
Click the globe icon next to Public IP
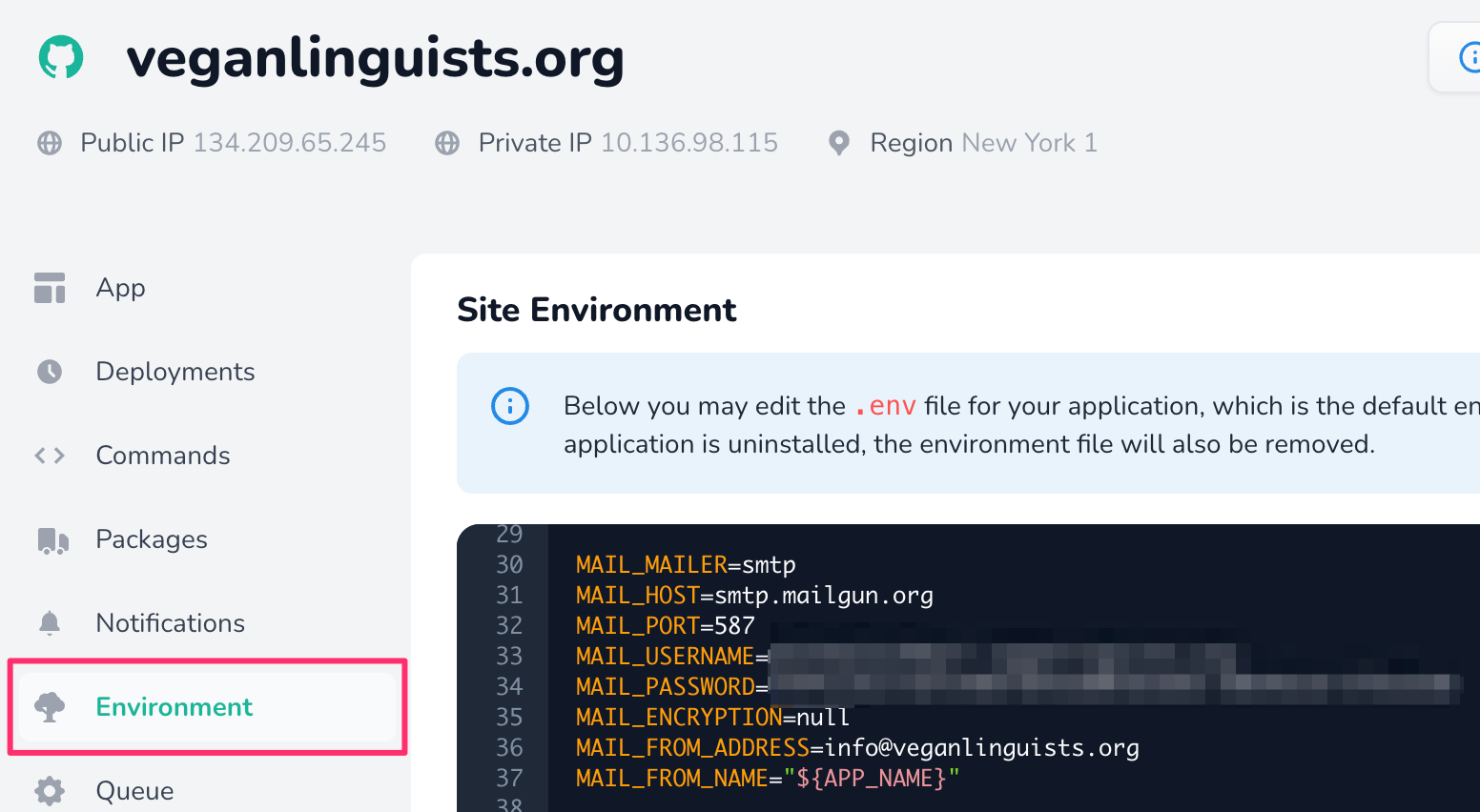(x=49, y=142)
